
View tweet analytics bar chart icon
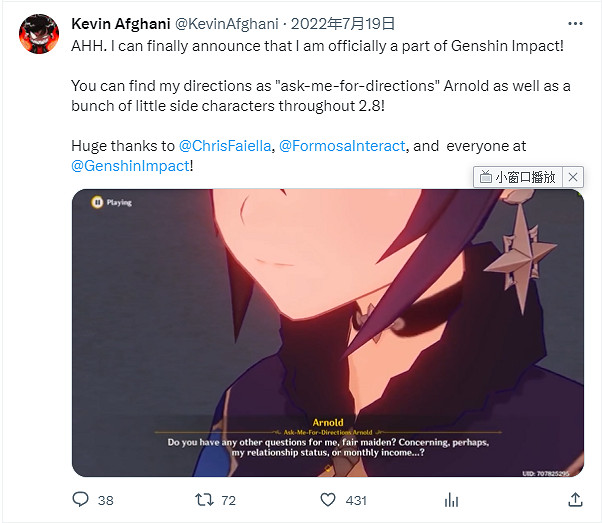point(452,500)
